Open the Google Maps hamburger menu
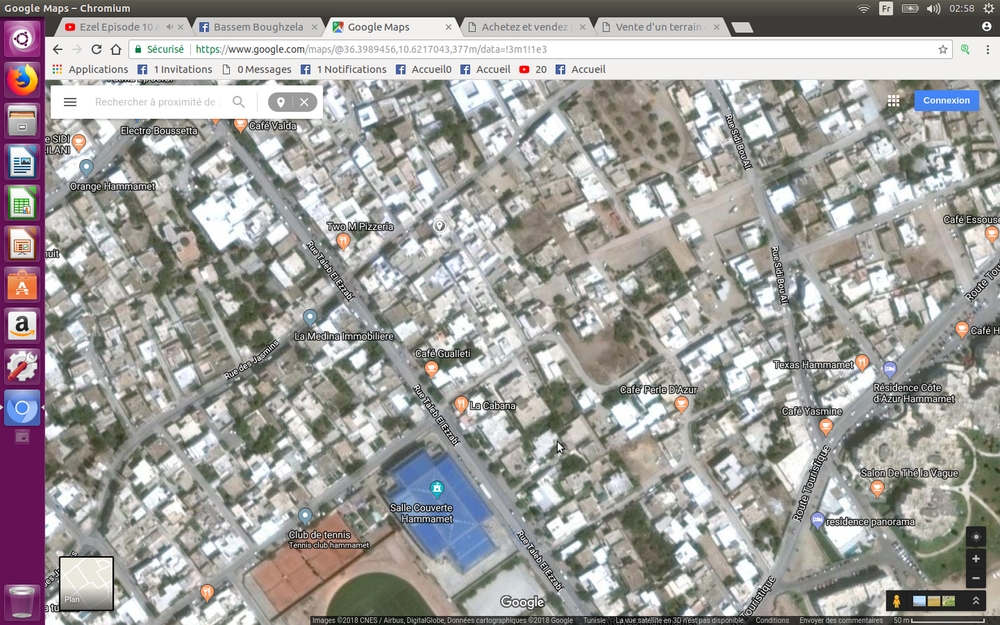1000x625 pixels. click(x=70, y=102)
